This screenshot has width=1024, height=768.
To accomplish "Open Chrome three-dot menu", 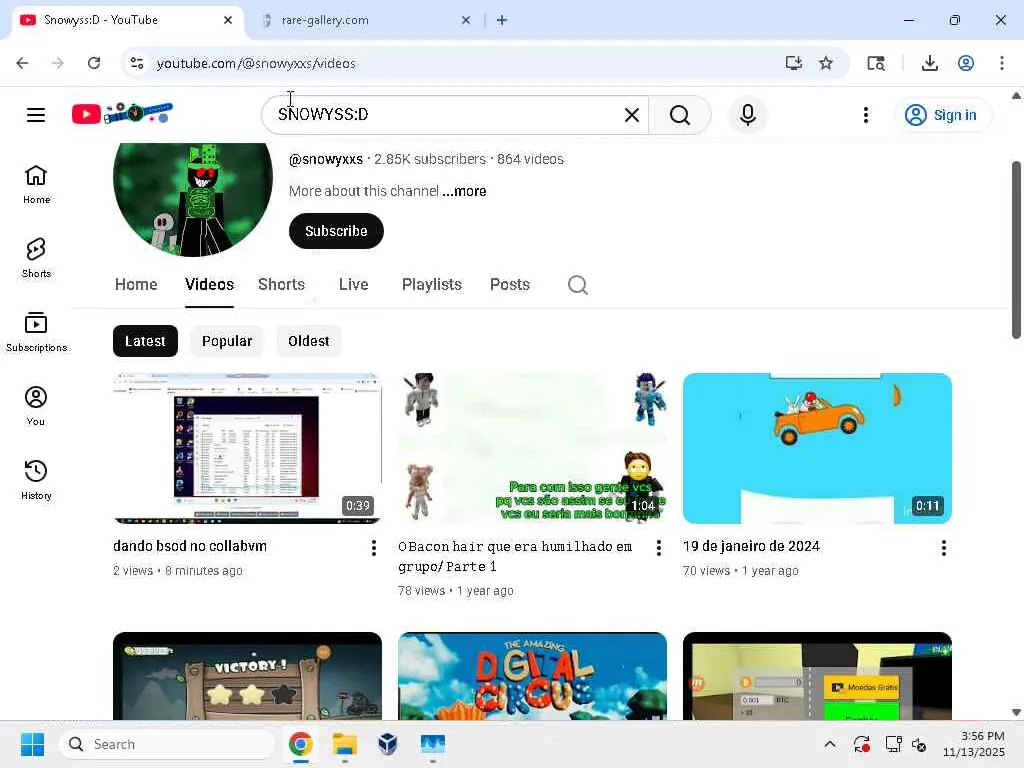I will [1002, 63].
